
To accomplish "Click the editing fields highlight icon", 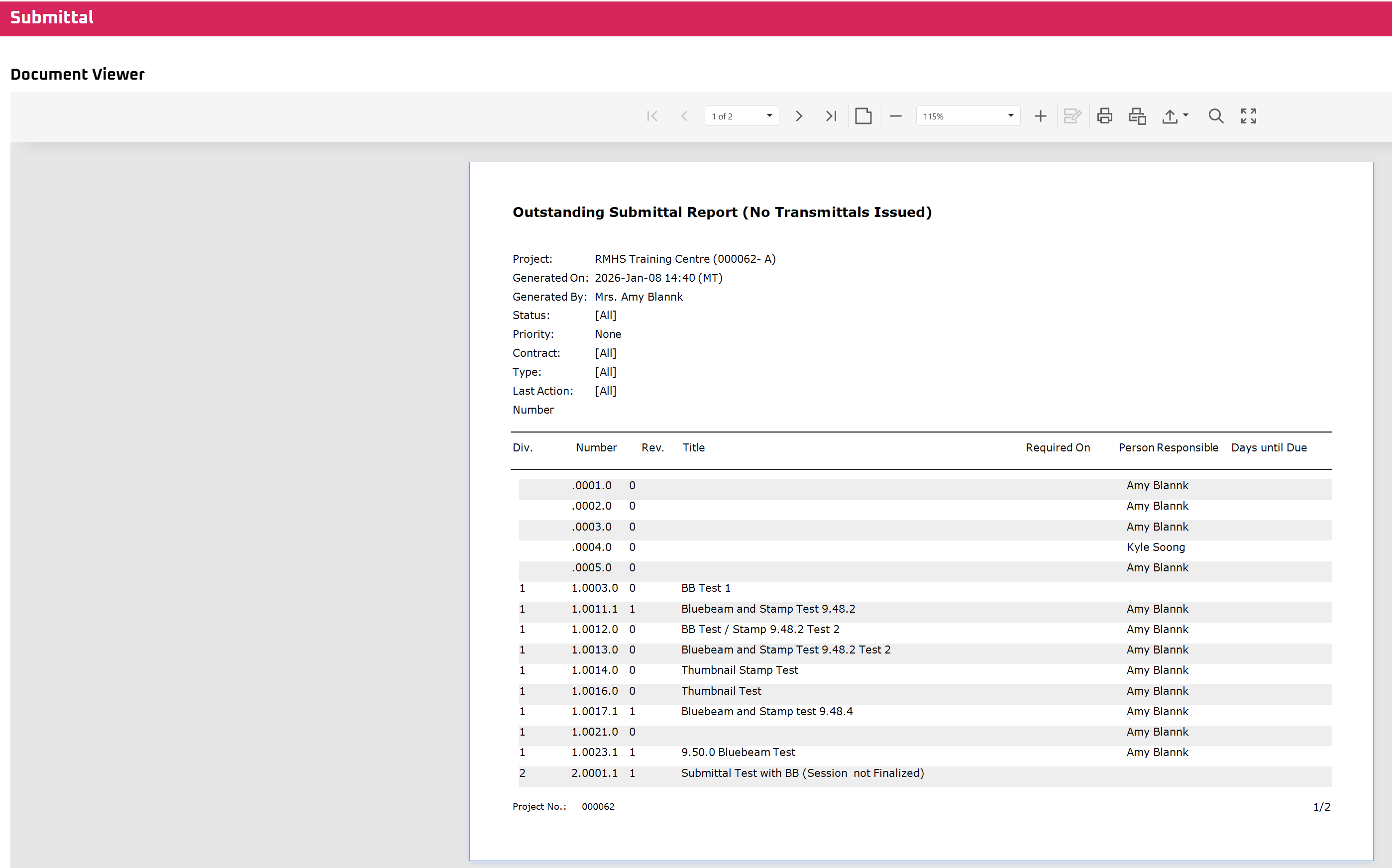I will (1072, 116).
